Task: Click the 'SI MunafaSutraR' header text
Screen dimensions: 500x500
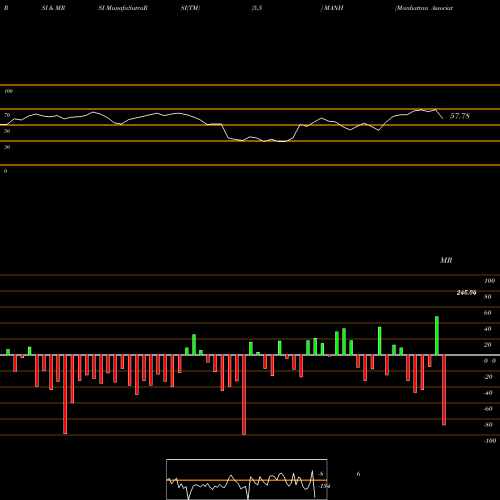Action: [x=123, y=8]
